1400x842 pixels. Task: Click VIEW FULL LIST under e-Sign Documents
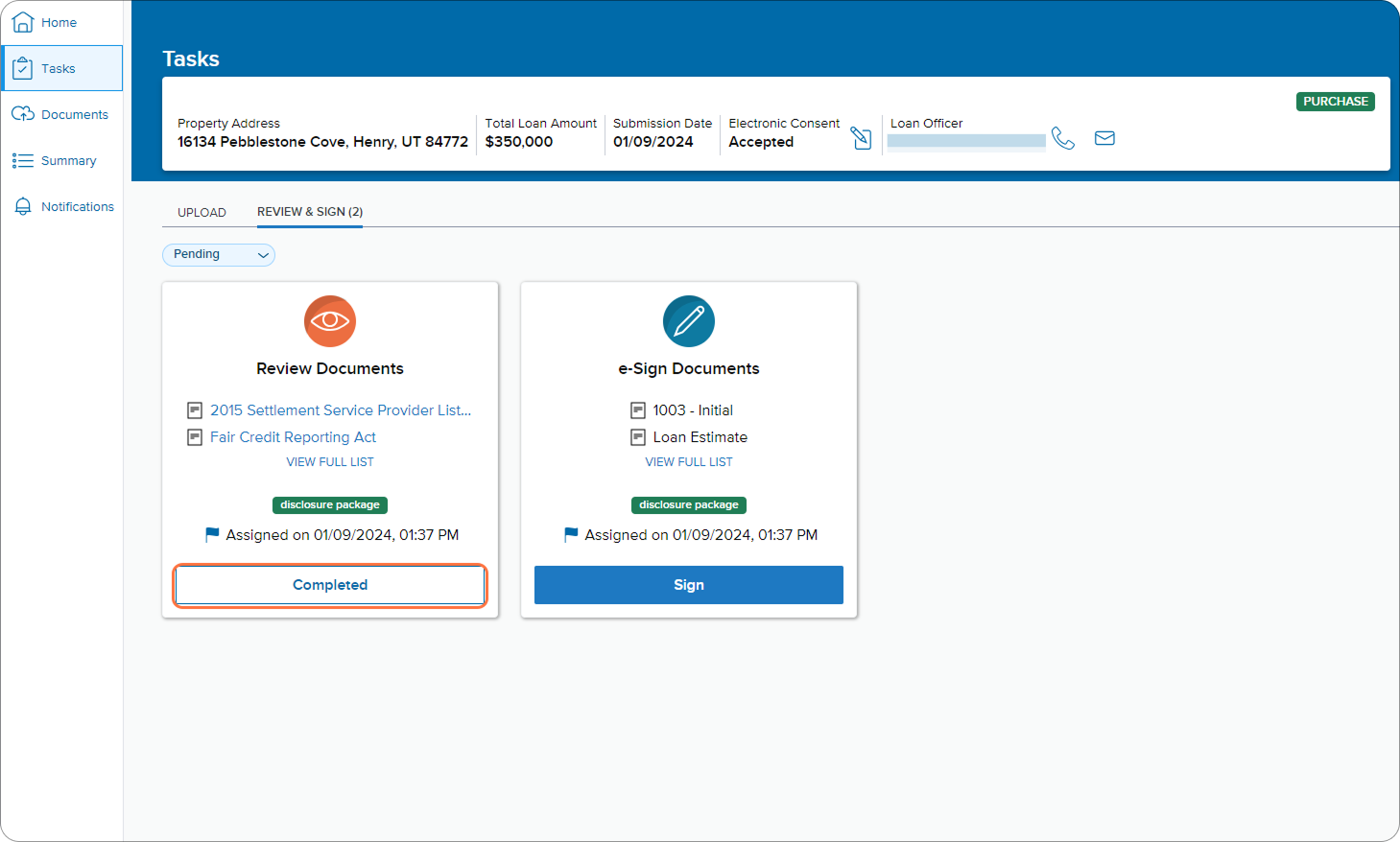click(x=689, y=462)
